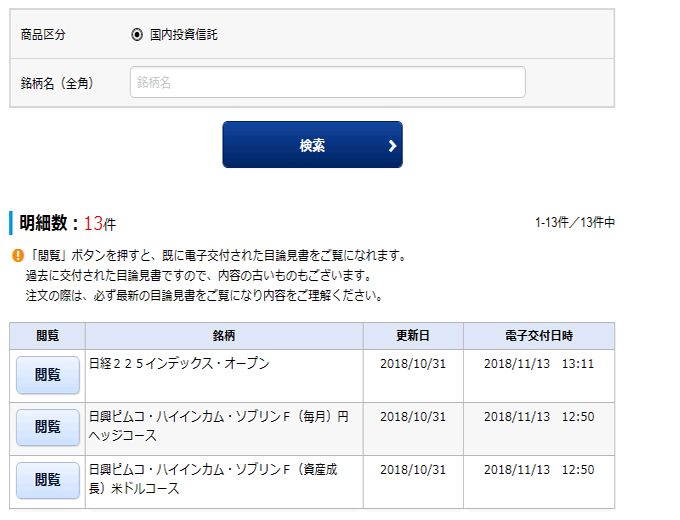The width and height of the screenshot is (680, 520).
Task: Open 閲覧 for the 円ヘッジコース fund
Action: (47, 427)
